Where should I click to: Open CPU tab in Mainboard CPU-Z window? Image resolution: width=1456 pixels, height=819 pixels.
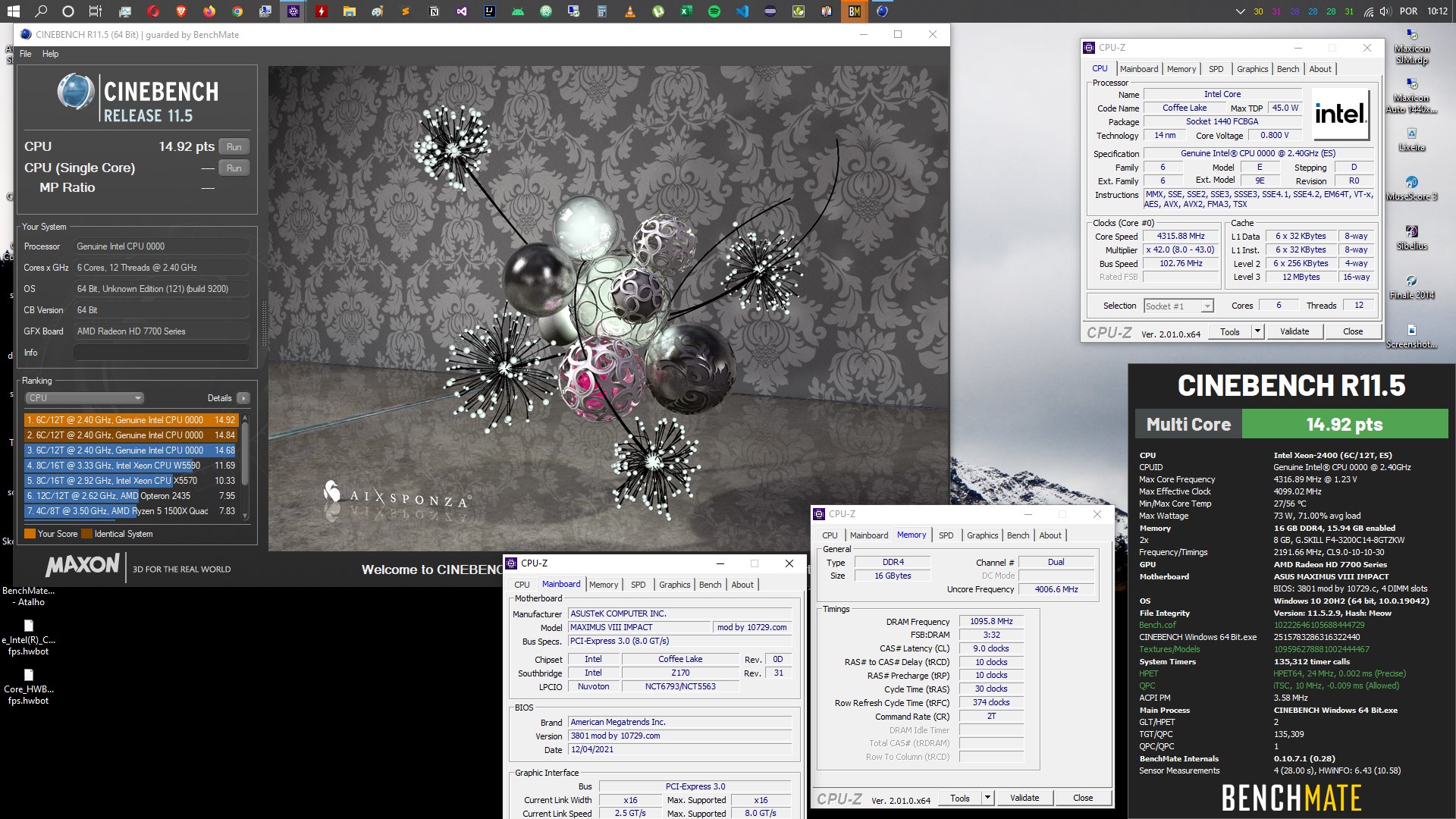pos(522,585)
